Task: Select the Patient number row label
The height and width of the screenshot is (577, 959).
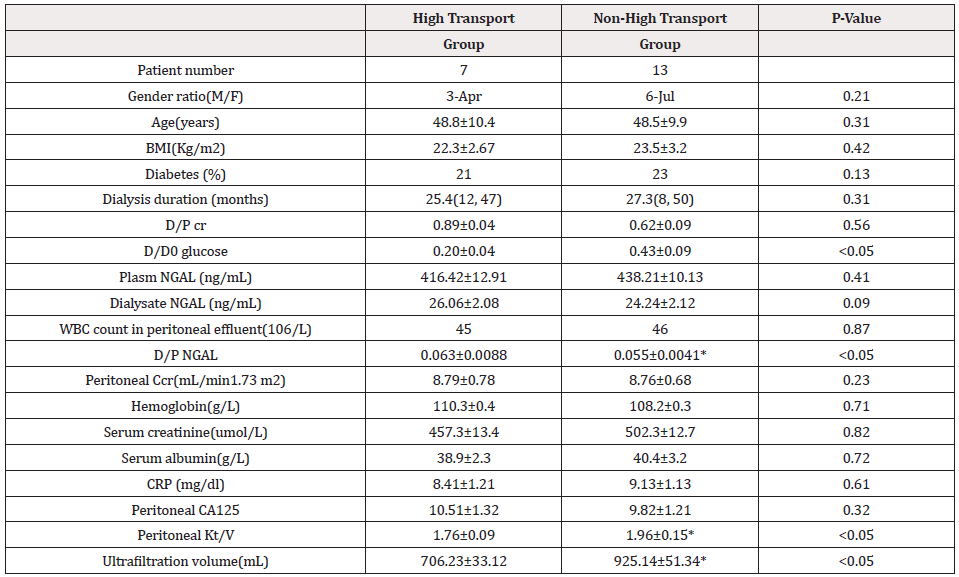Action: [185, 70]
